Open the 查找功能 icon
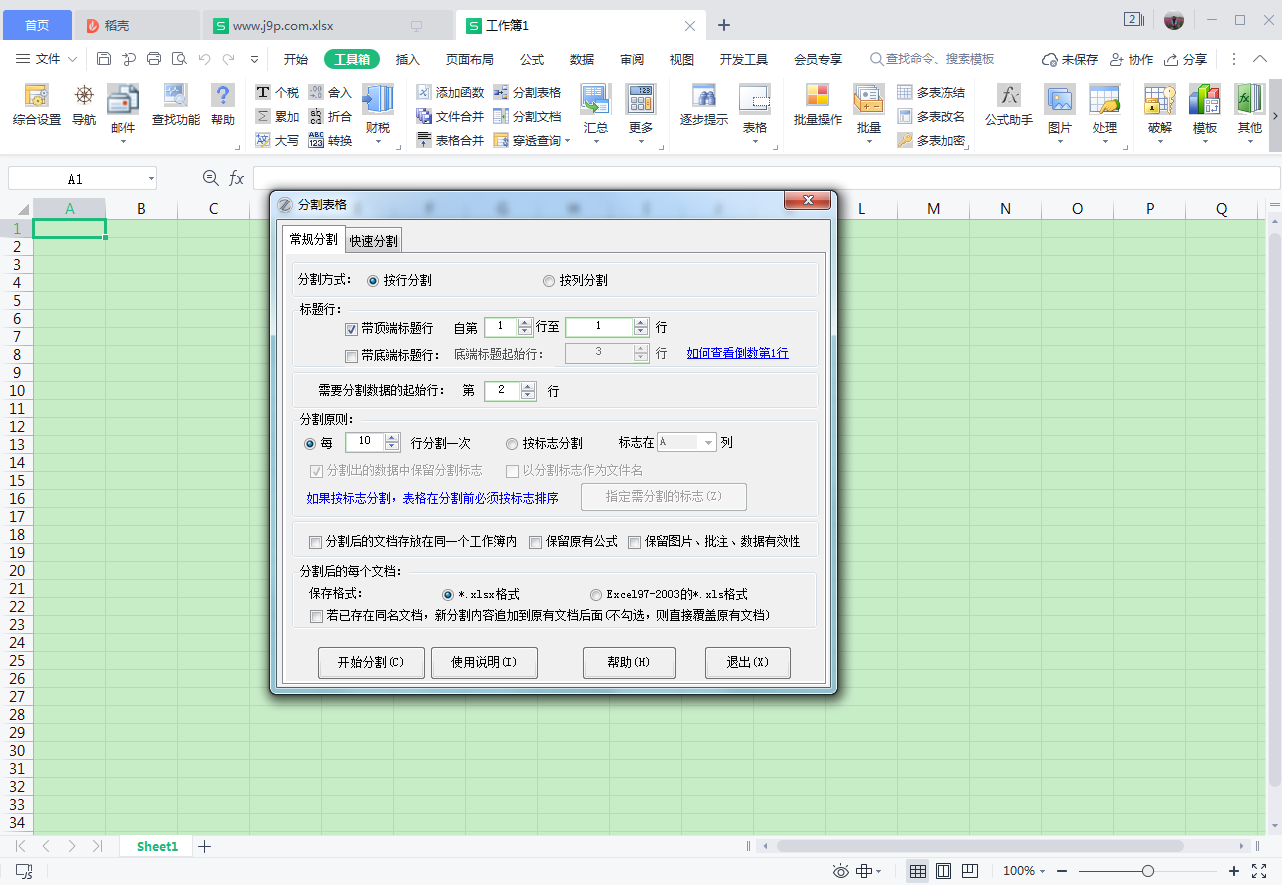 click(176, 107)
